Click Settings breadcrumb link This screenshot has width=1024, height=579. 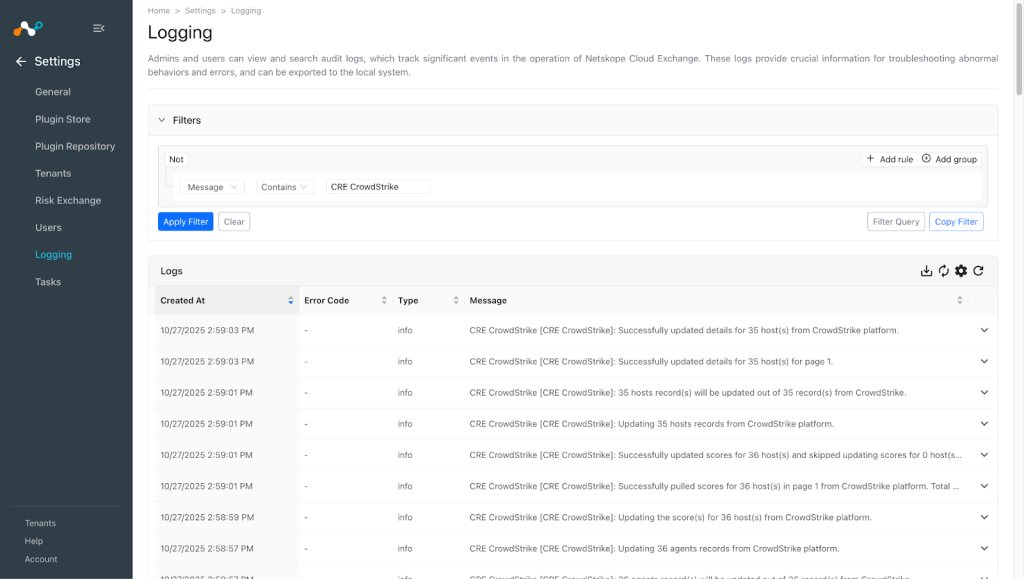point(200,10)
